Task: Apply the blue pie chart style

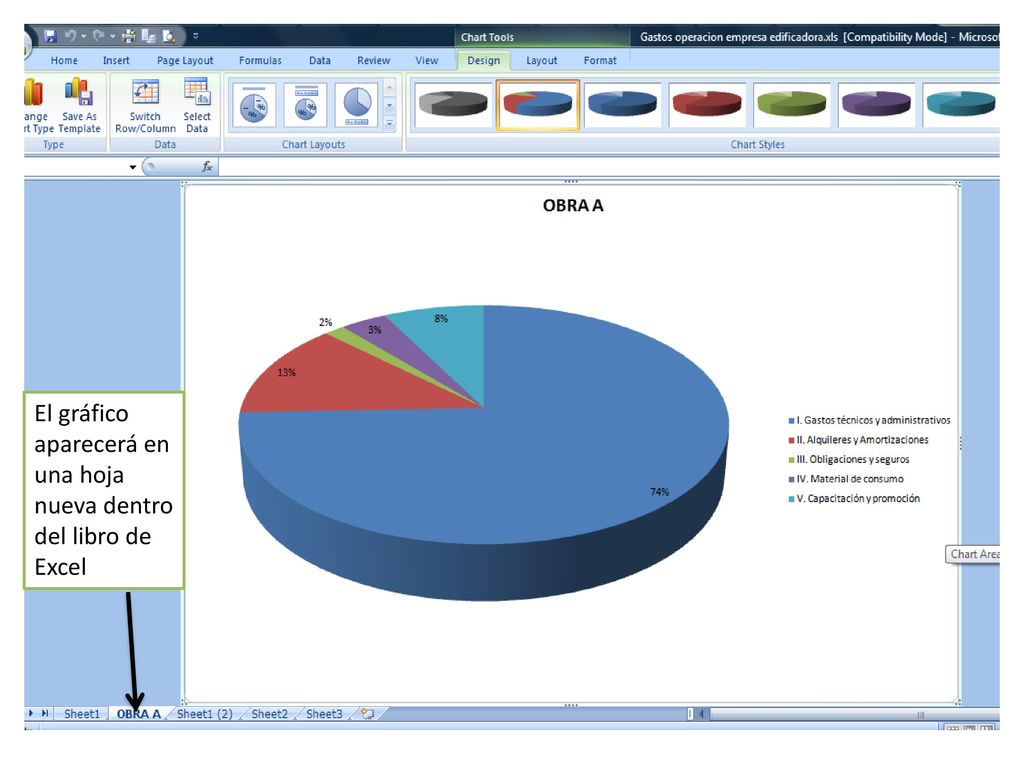Action: tap(622, 104)
